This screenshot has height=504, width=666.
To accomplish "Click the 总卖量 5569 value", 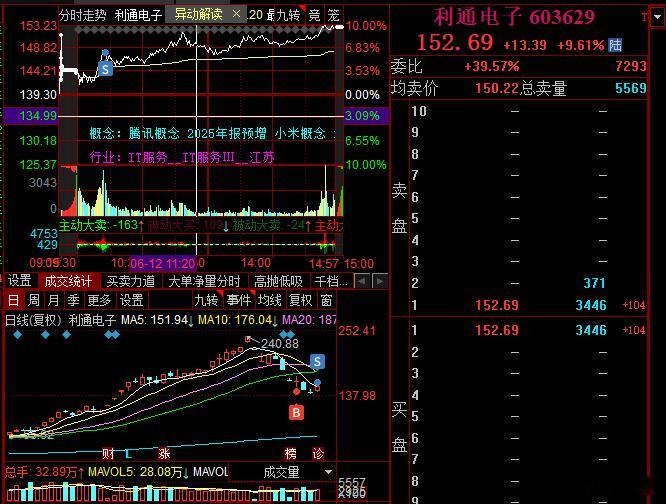I will point(631,88).
